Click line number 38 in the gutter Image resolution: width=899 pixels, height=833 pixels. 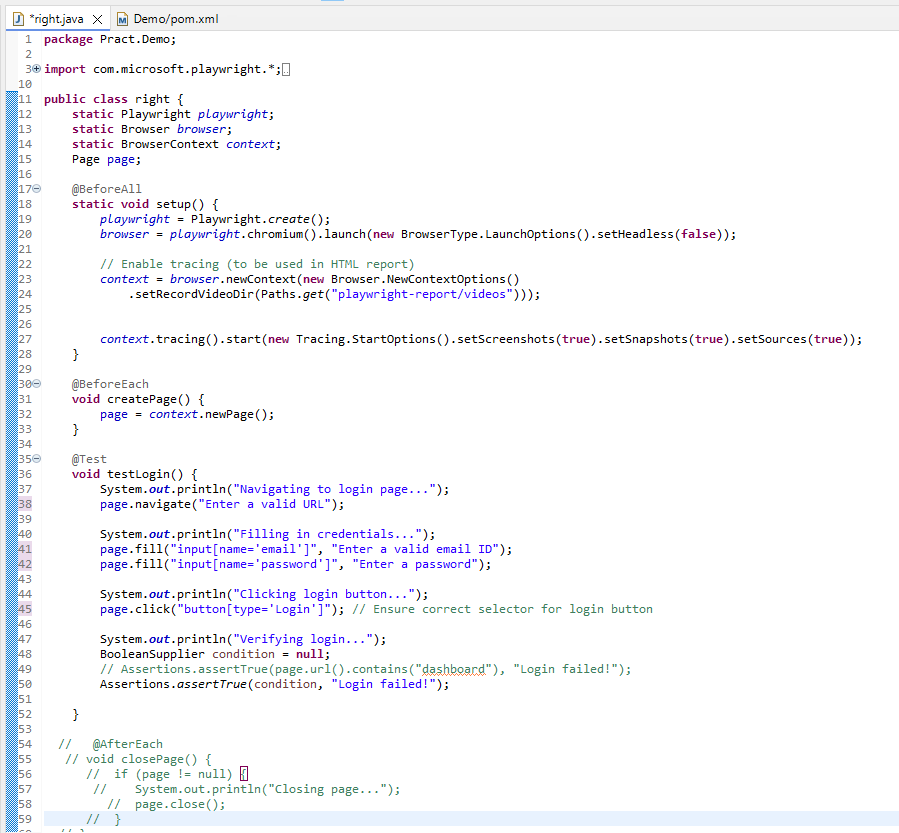(25, 504)
